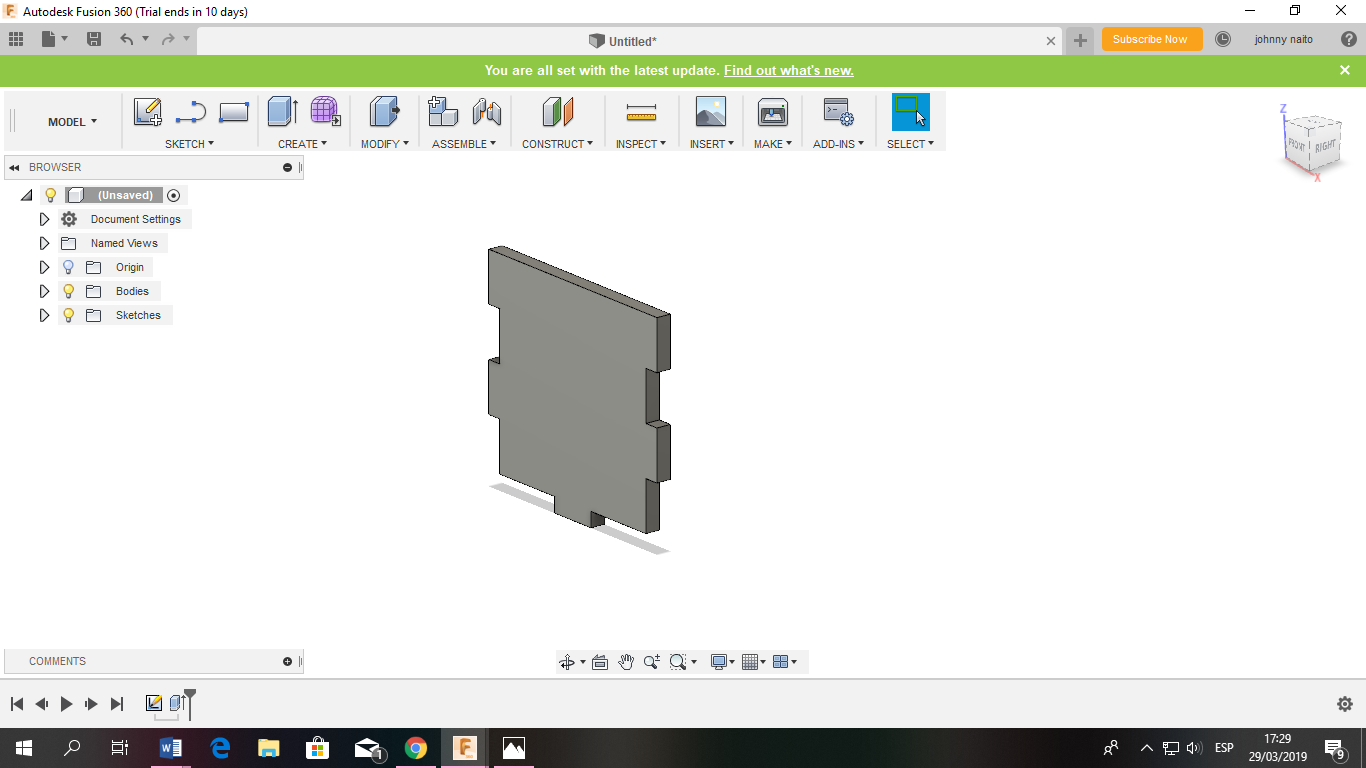1366x768 pixels.
Task: Close the Untitled document tab
Action: 1051,41
